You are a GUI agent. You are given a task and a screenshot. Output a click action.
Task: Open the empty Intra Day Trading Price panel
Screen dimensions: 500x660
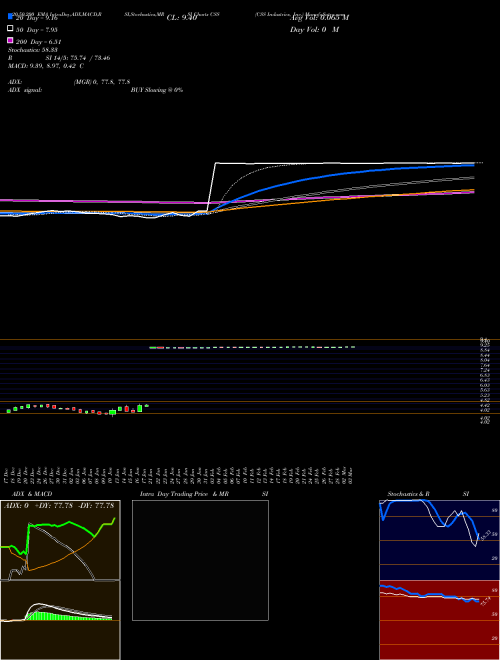[200, 560]
